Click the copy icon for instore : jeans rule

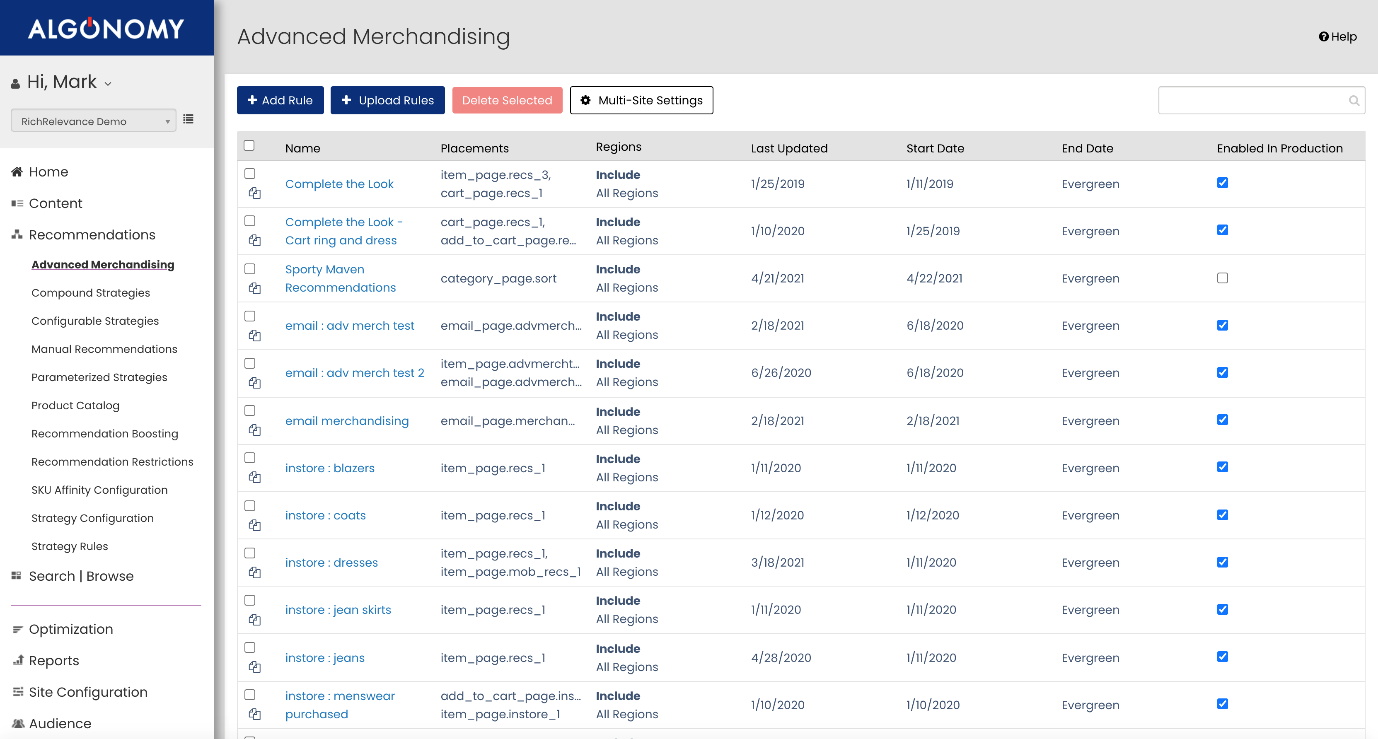pos(255,667)
